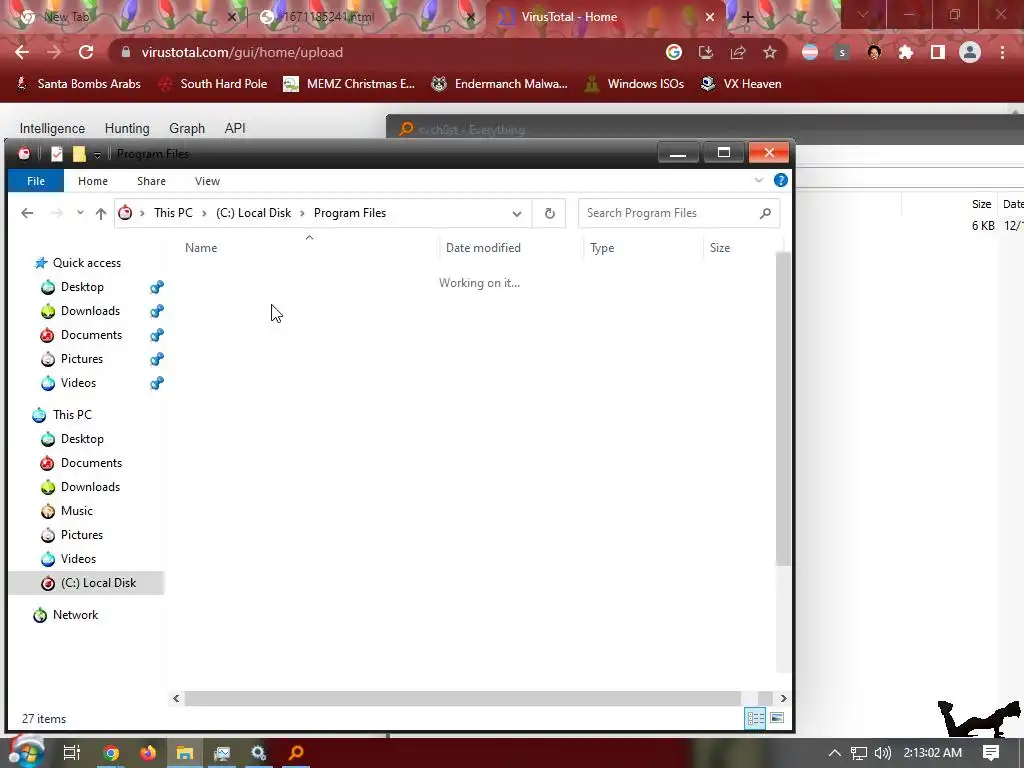Switch to large thumbnails view icon

(776, 718)
